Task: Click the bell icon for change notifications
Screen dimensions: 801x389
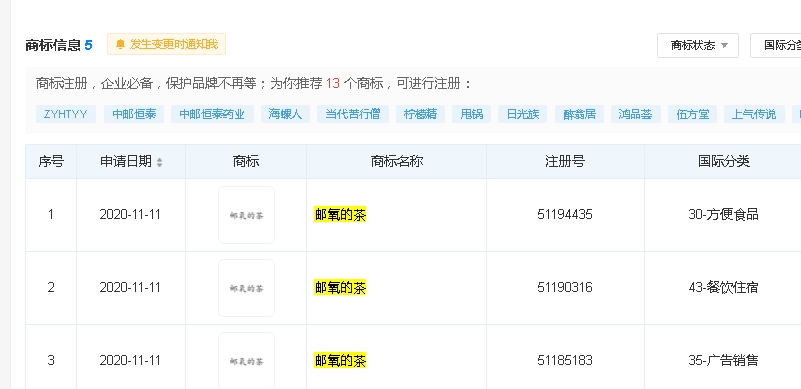Action: coord(120,44)
